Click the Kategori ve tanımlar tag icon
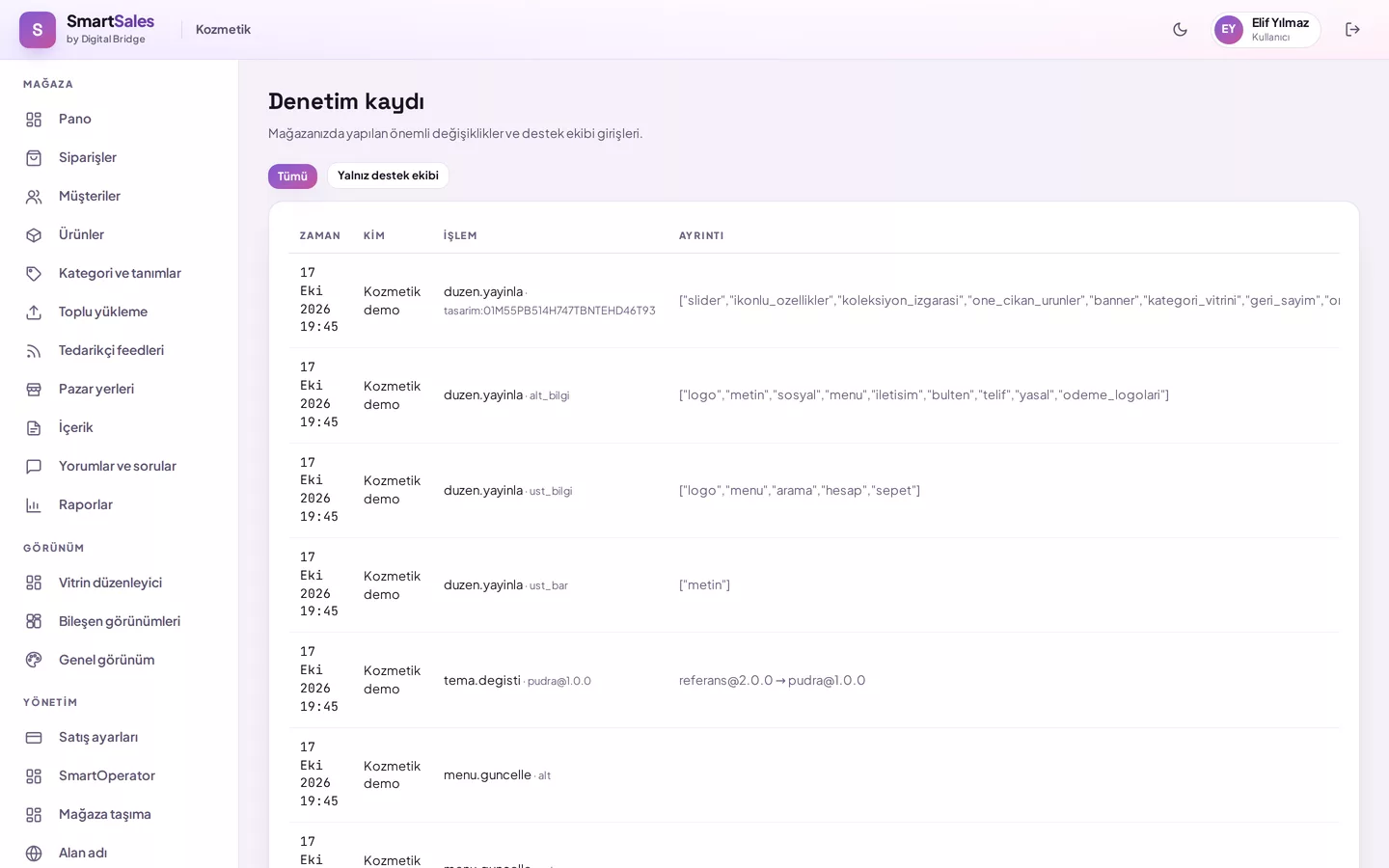The image size is (1389, 868). [34, 274]
